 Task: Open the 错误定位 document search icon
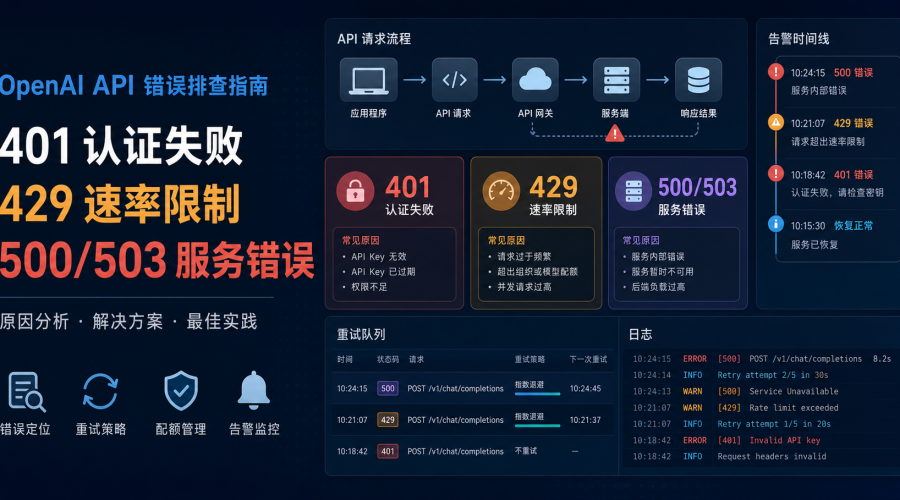(x=27, y=392)
